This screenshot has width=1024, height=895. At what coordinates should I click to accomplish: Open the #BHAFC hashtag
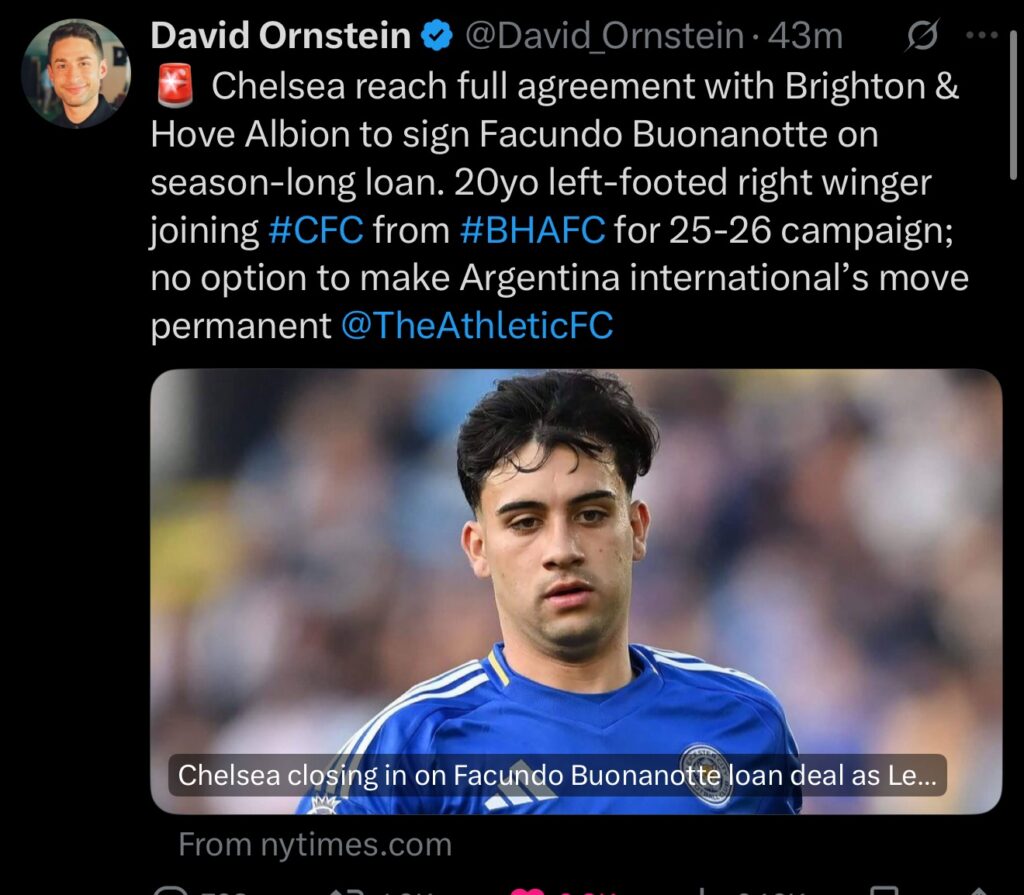(532, 230)
